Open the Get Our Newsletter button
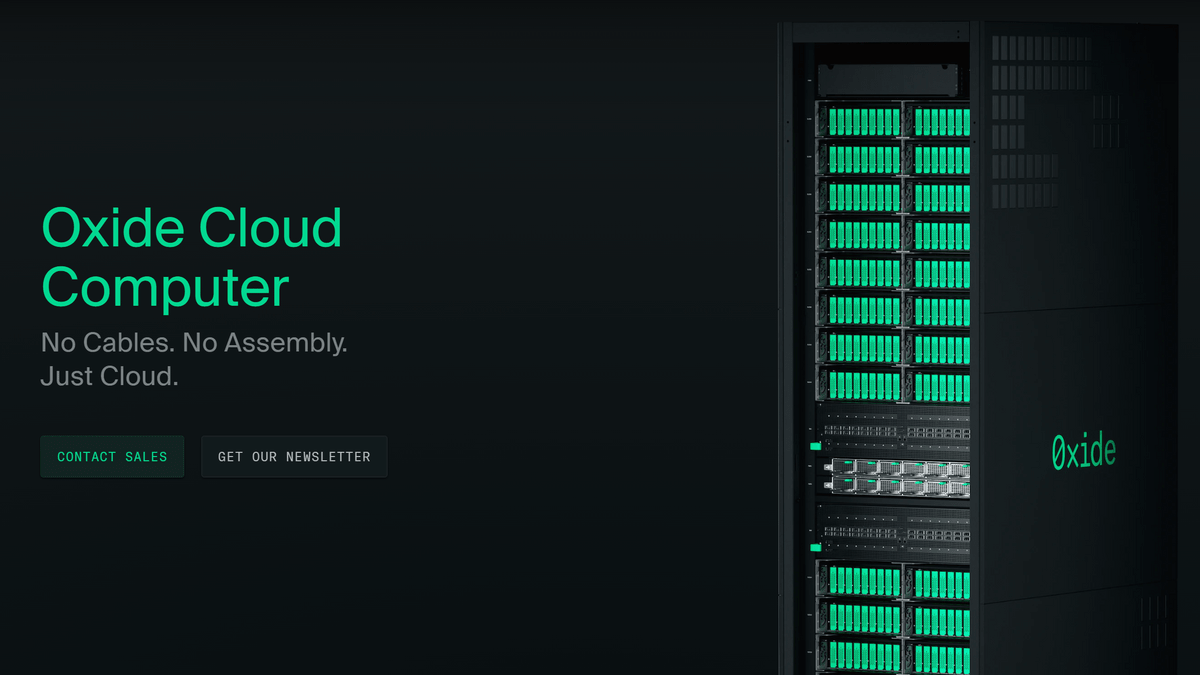 click(x=294, y=457)
